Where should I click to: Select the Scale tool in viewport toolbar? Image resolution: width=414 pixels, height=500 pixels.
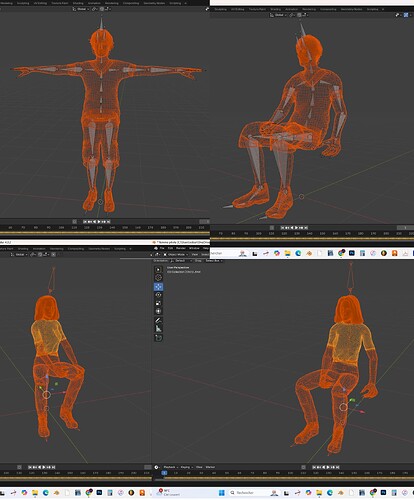(x=158, y=303)
